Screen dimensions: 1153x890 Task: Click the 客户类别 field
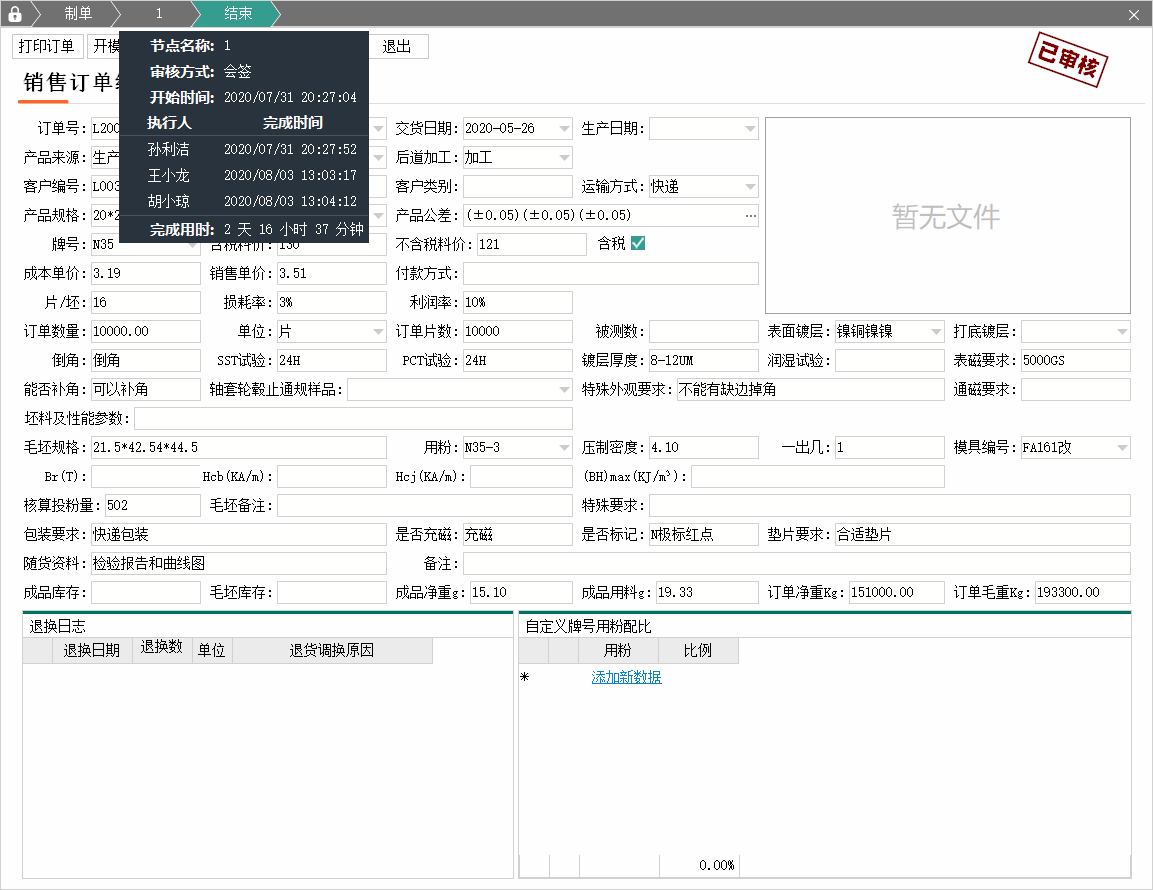[x=518, y=186]
